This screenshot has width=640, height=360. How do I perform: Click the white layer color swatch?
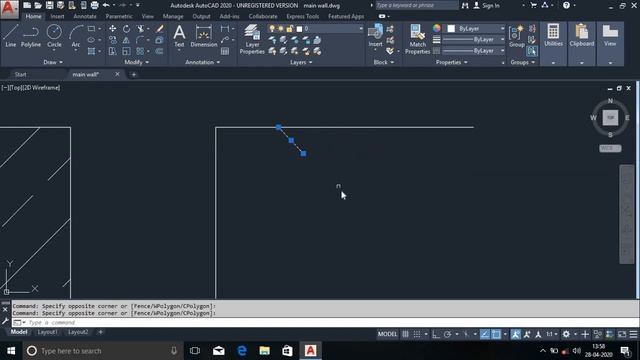click(x=299, y=29)
